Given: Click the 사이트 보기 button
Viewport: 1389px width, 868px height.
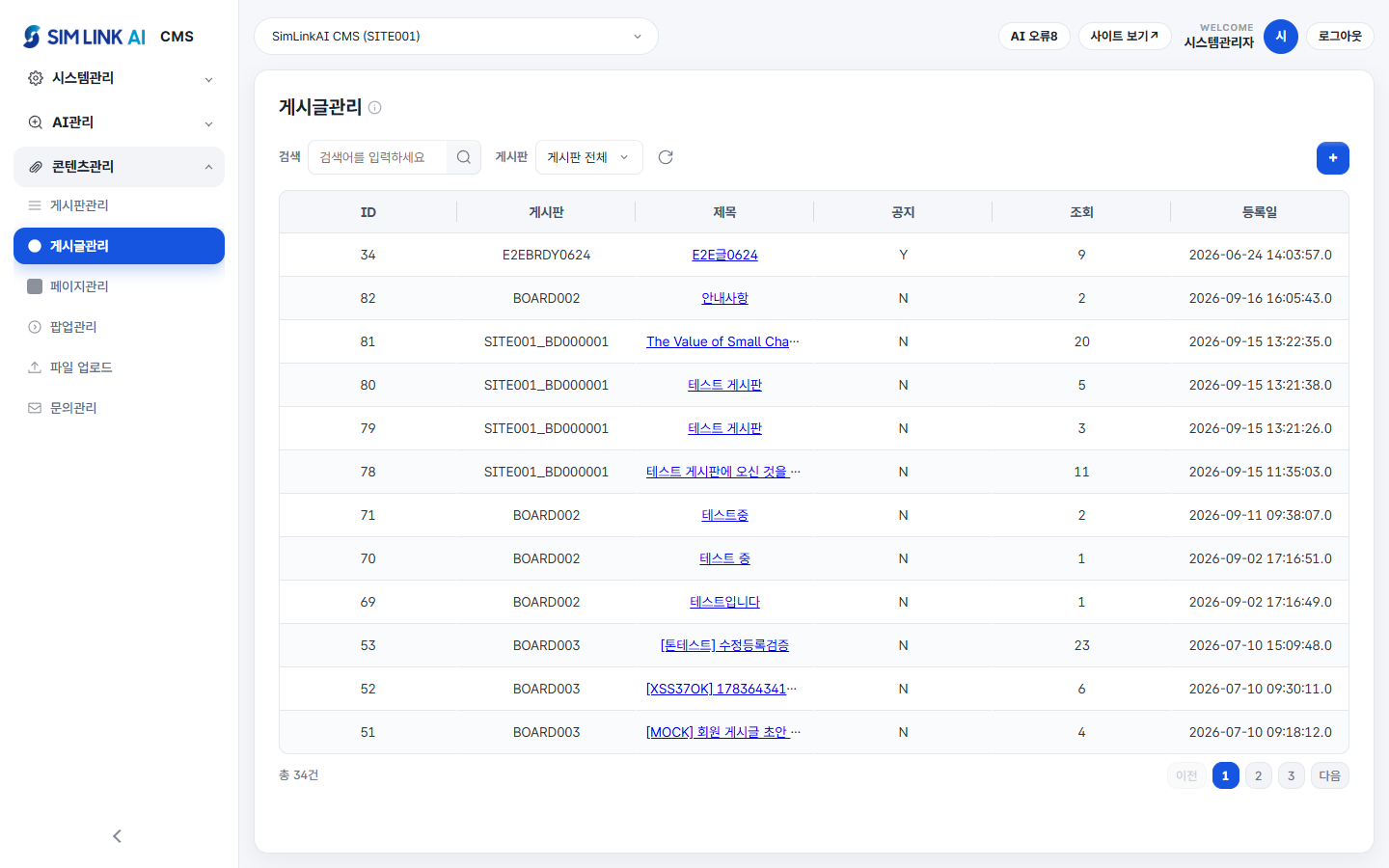Looking at the screenshot, I should tap(1125, 37).
